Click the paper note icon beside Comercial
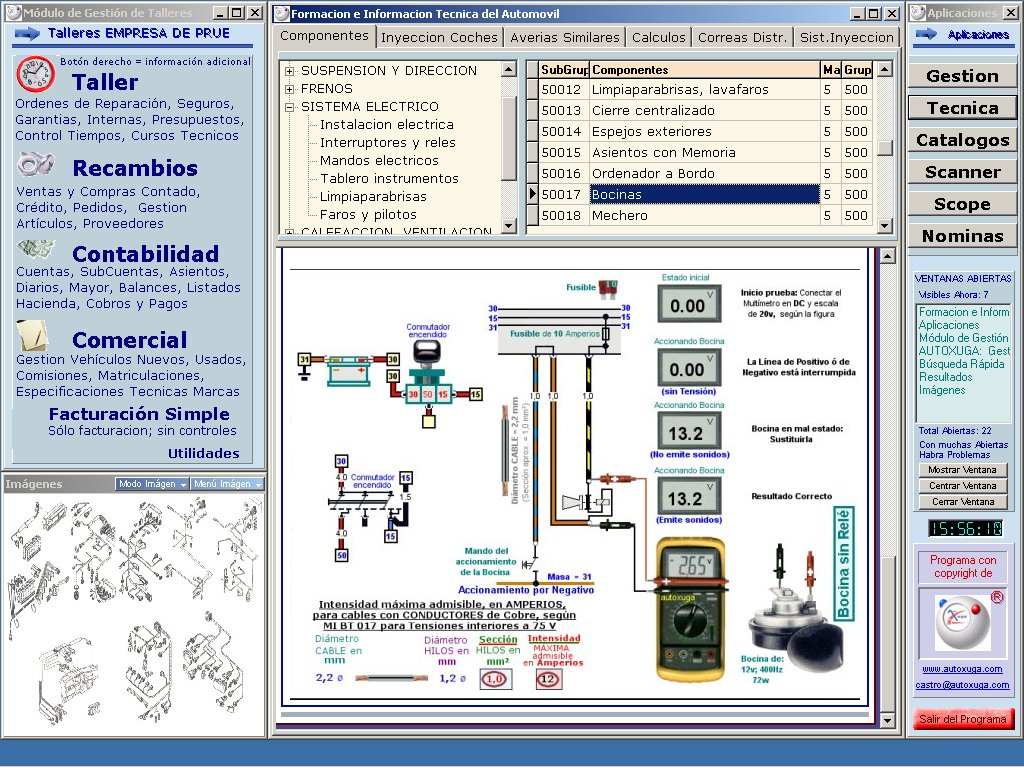Screen dimensions: 1024x768 [x=33, y=335]
